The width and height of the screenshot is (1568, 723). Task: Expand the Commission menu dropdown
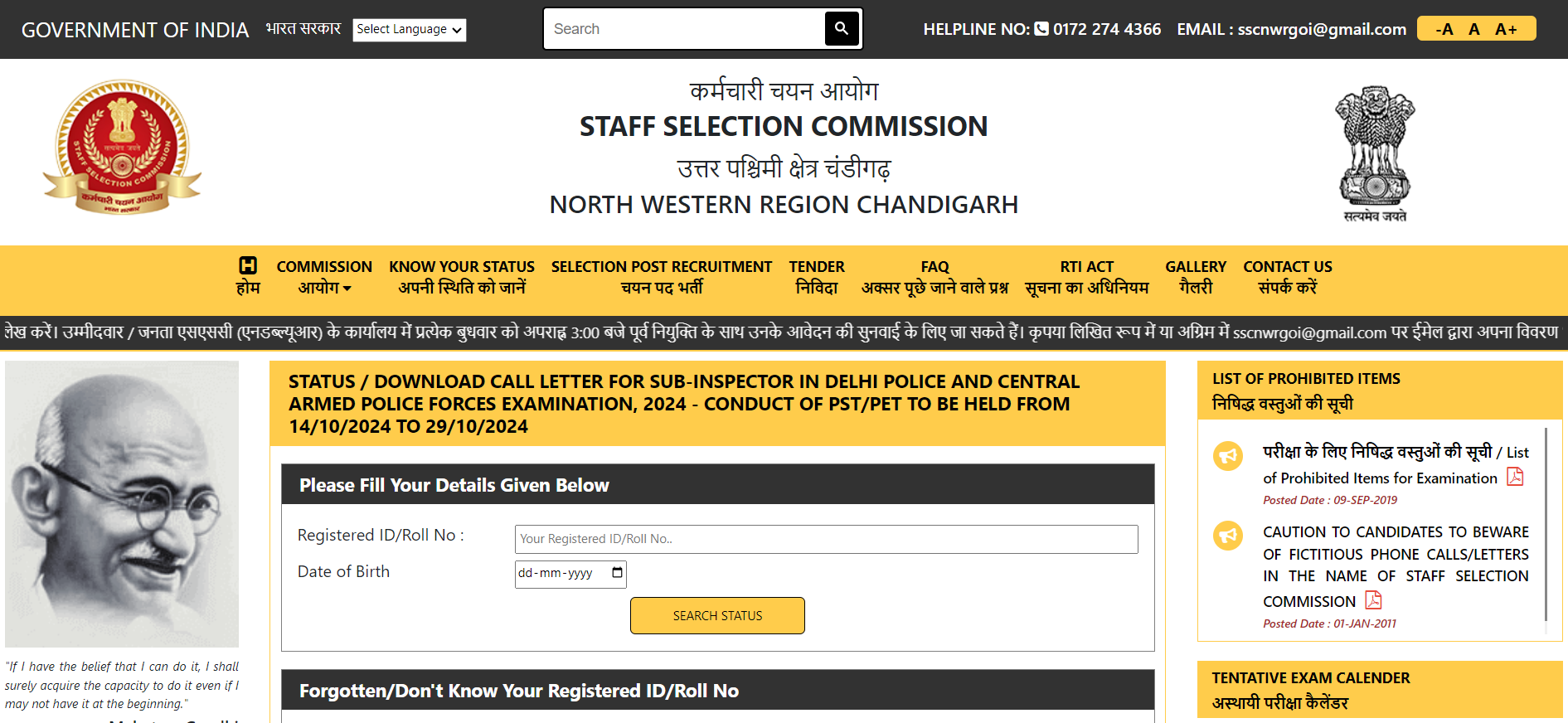coord(324,277)
